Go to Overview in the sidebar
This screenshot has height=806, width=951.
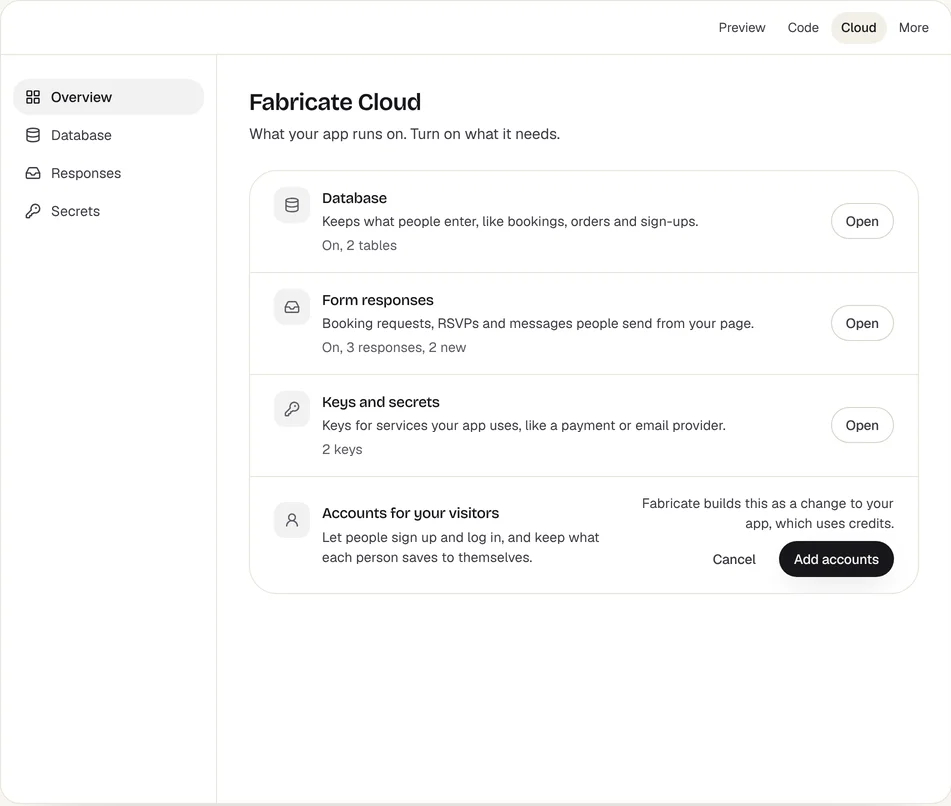109,97
